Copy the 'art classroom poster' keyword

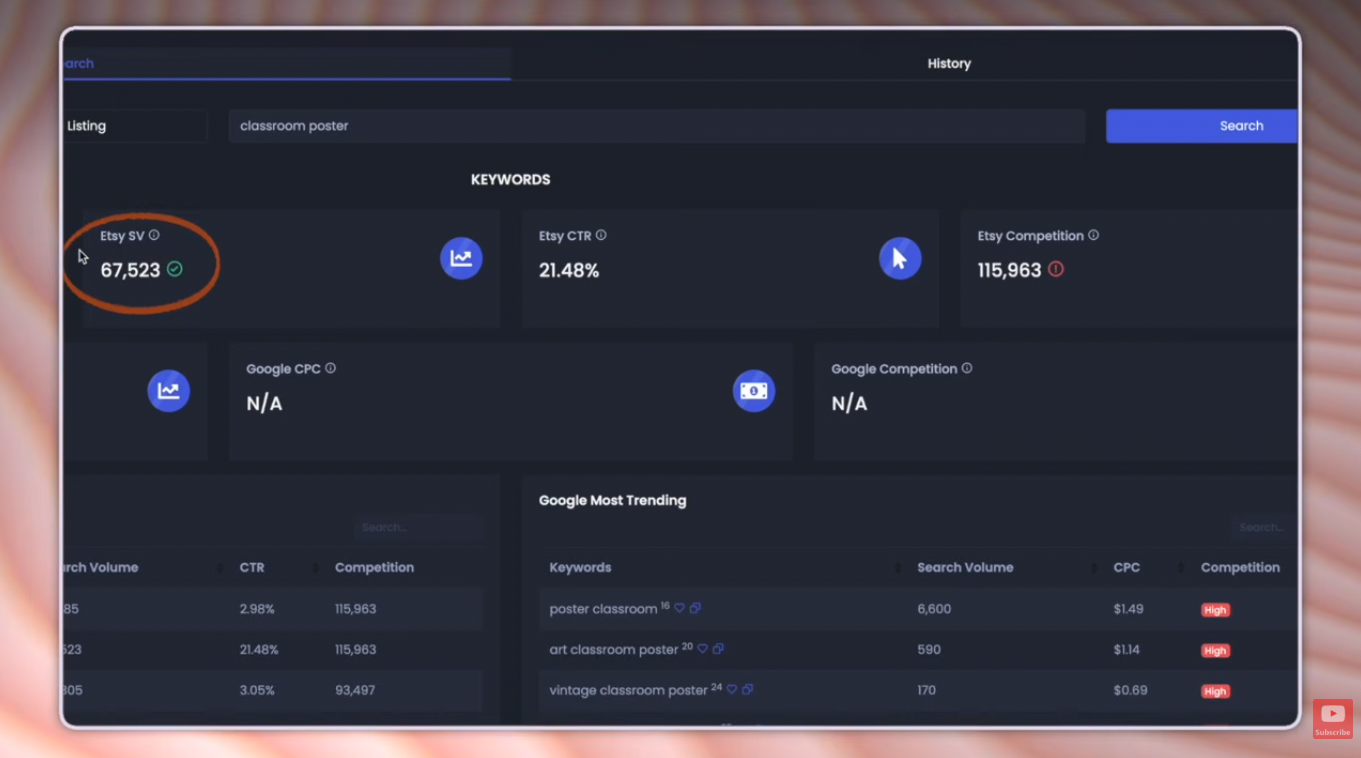(718, 649)
